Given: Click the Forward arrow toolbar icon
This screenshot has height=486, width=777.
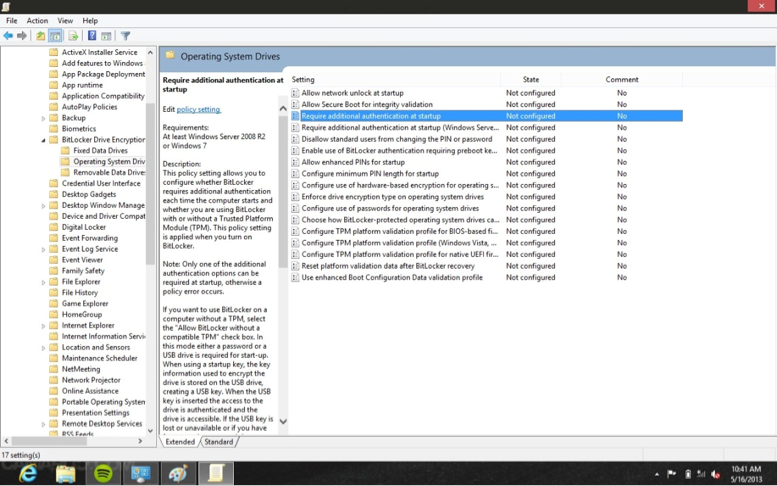Looking at the screenshot, I should (x=22, y=36).
